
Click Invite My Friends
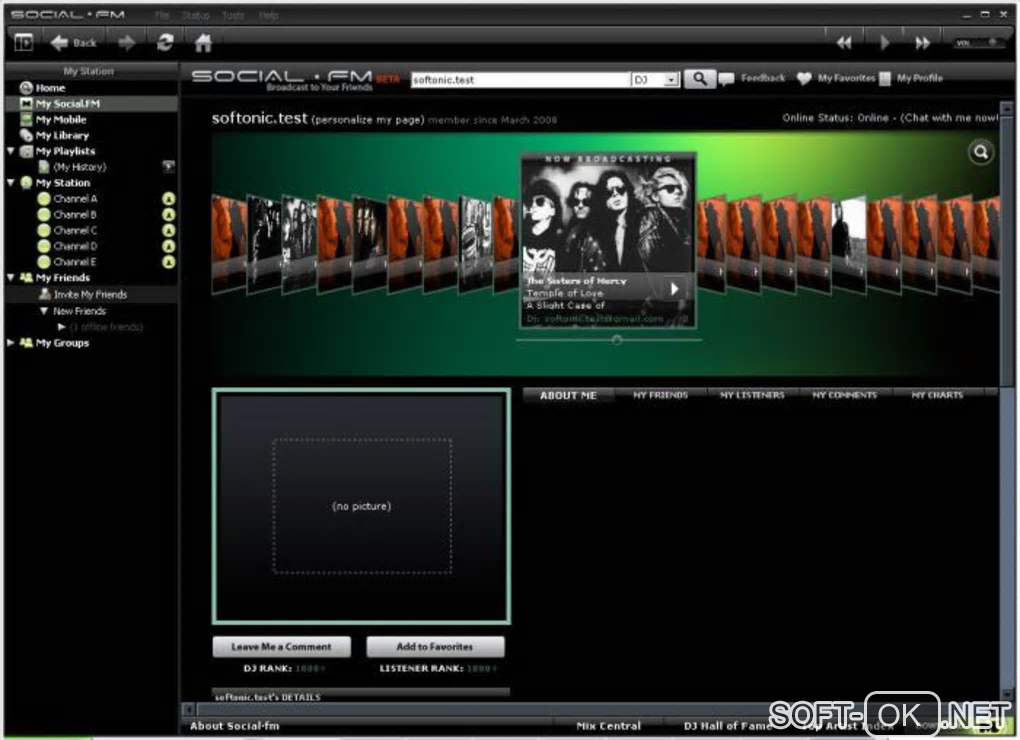[x=90, y=295]
